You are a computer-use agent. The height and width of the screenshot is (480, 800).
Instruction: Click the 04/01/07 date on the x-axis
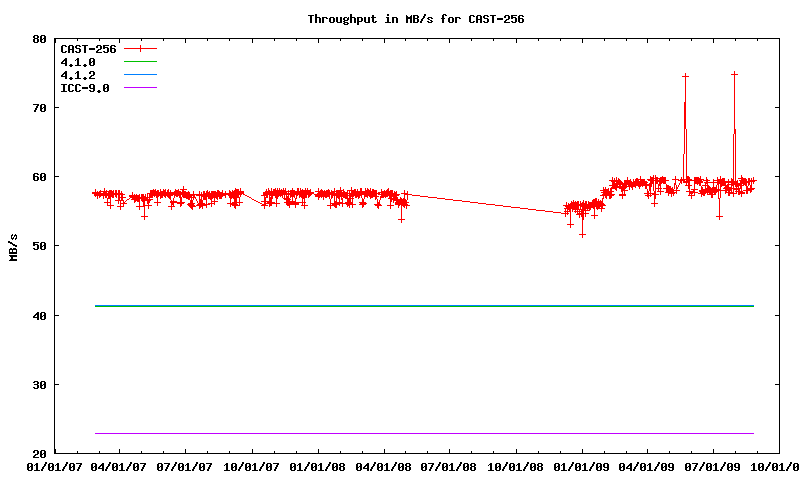tap(120, 466)
